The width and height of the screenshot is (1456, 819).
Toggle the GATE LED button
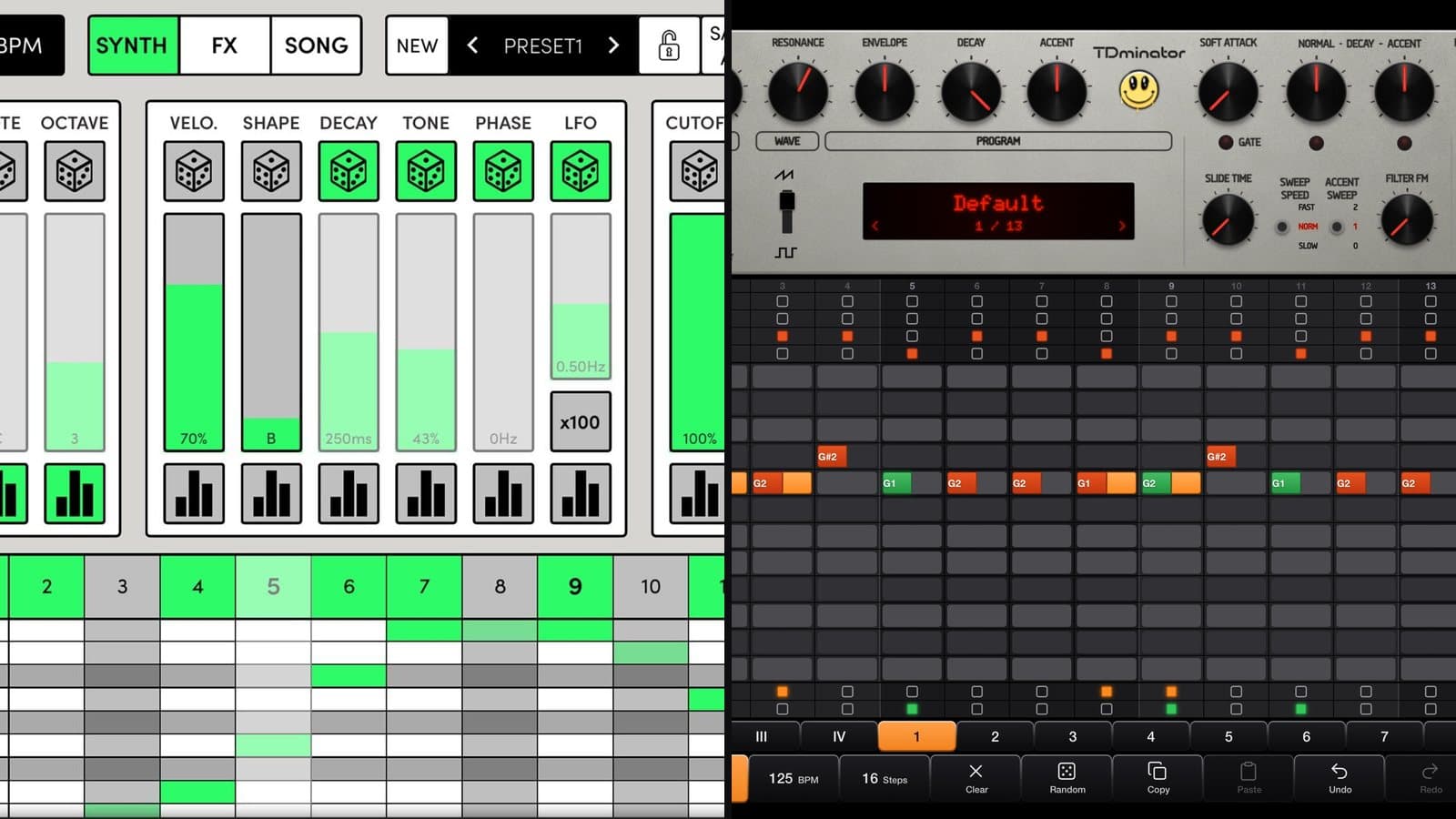point(1226,142)
